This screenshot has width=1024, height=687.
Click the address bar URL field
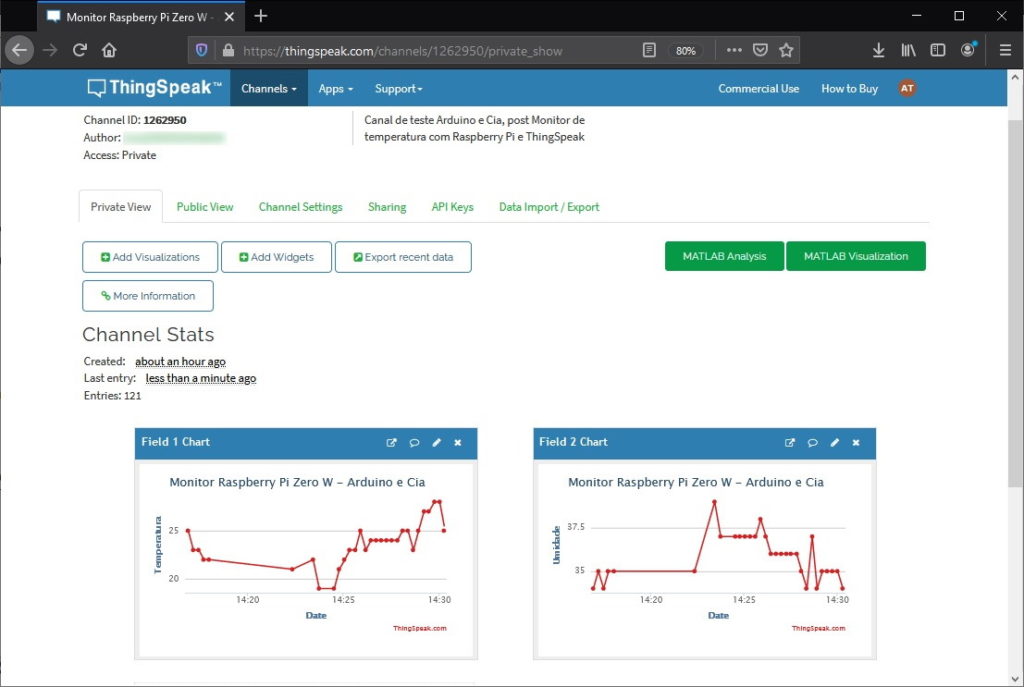(x=402, y=51)
